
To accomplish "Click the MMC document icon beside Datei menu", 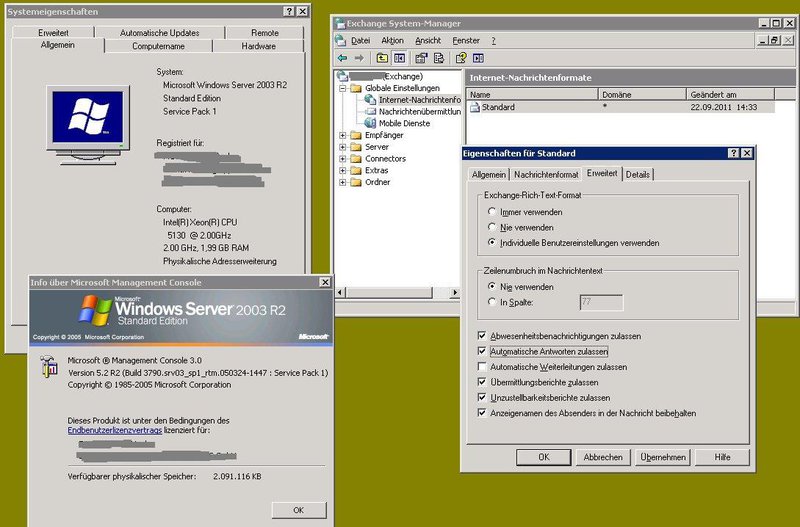I will point(340,40).
